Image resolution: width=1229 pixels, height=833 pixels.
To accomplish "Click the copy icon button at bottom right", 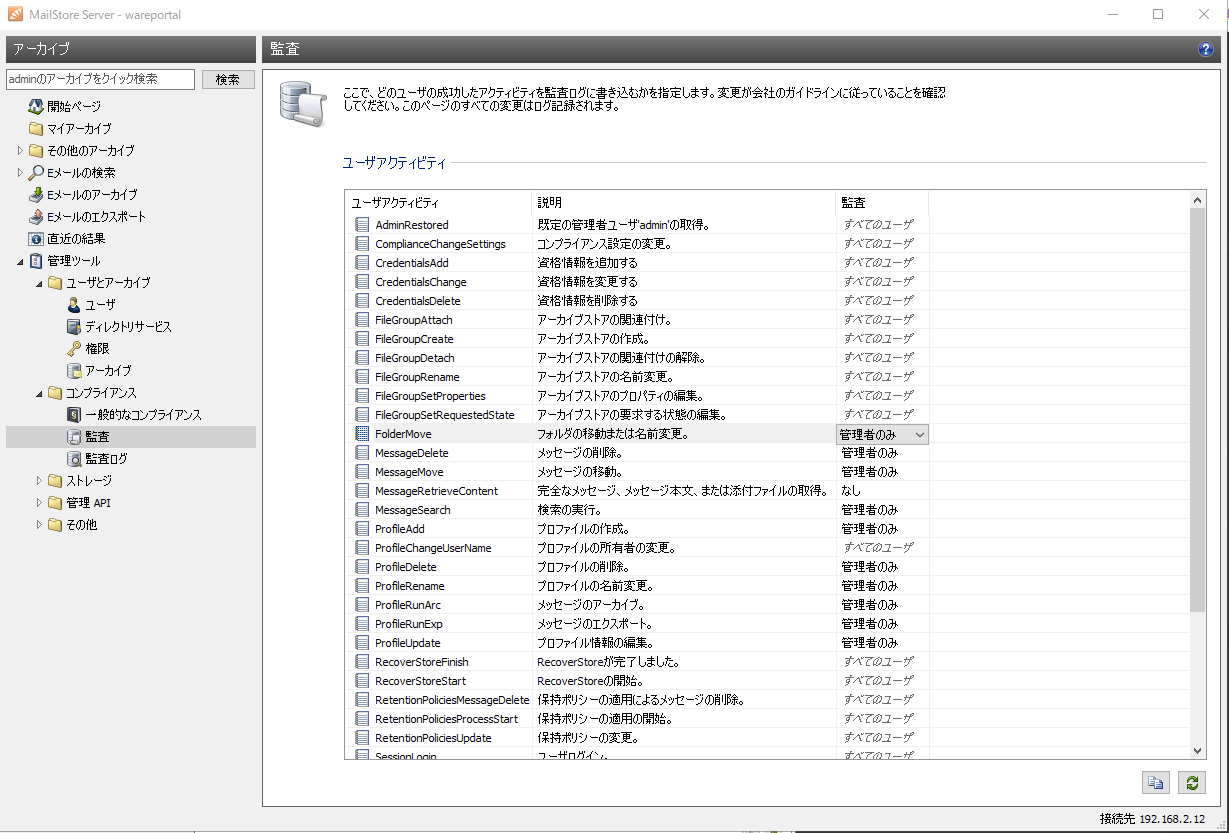I will pos(1155,784).
